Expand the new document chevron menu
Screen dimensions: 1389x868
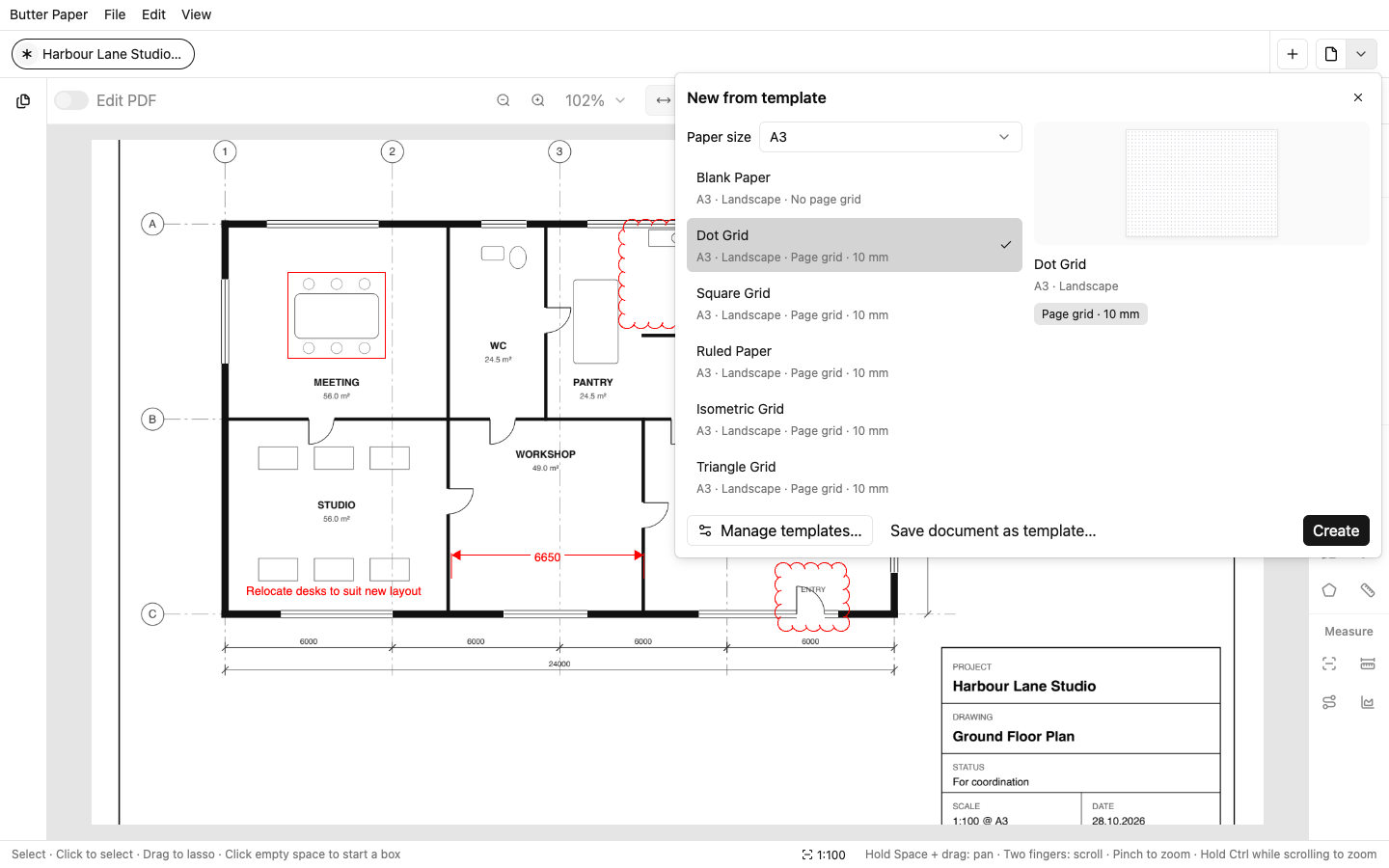point(1361,54)
